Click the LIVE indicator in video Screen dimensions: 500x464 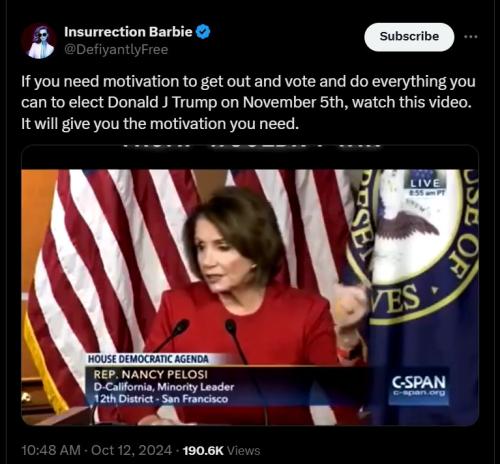[425, 183]
